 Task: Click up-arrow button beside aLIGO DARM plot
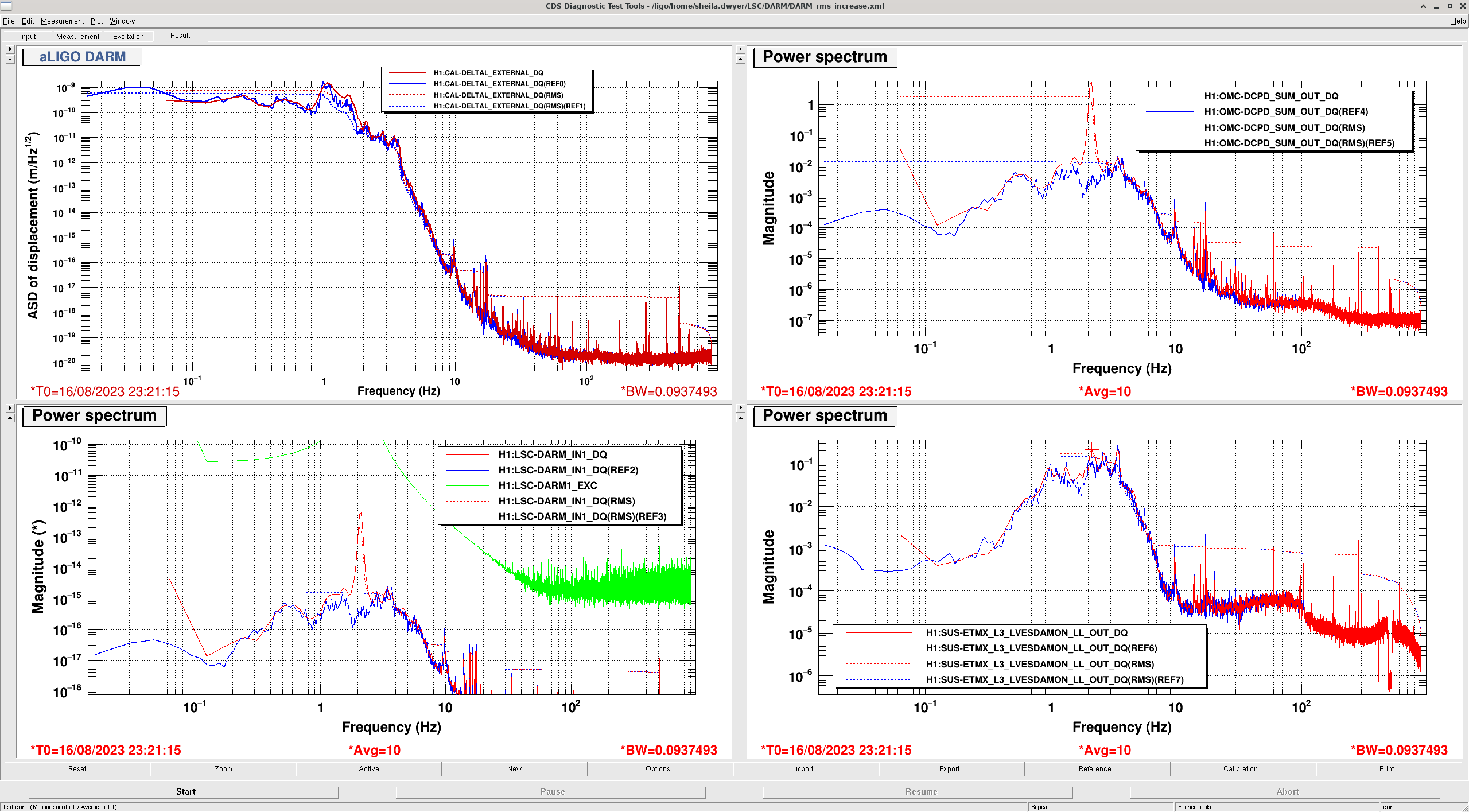click(10, 59)
